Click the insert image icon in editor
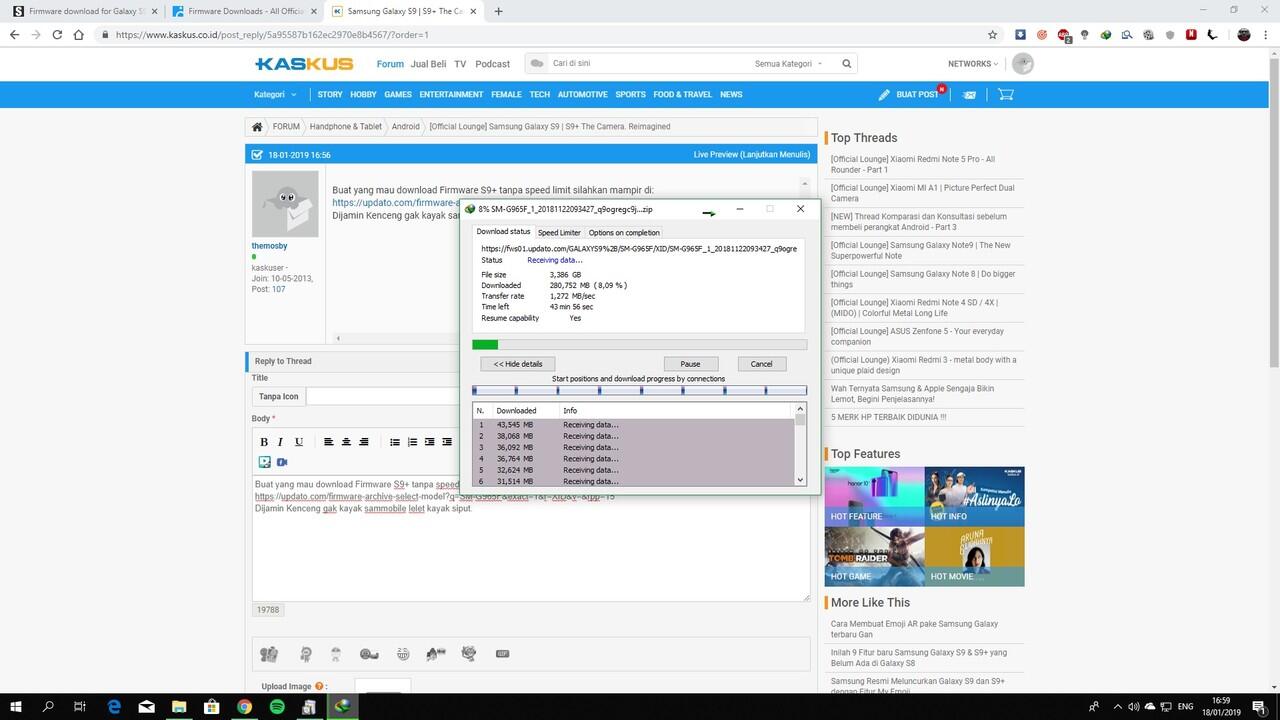The width and height of the screenshot is (1280, 720). pyautogui.click(x=264, y=462)
